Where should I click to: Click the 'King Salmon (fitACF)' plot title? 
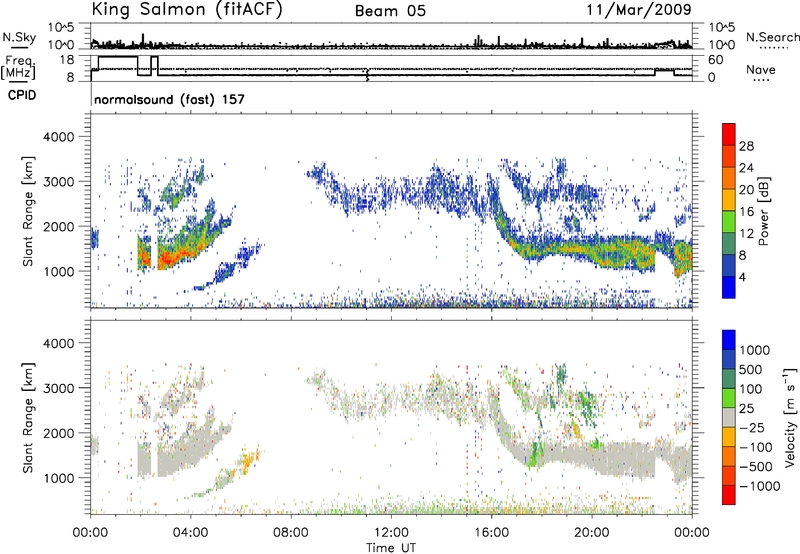[187, 10]
